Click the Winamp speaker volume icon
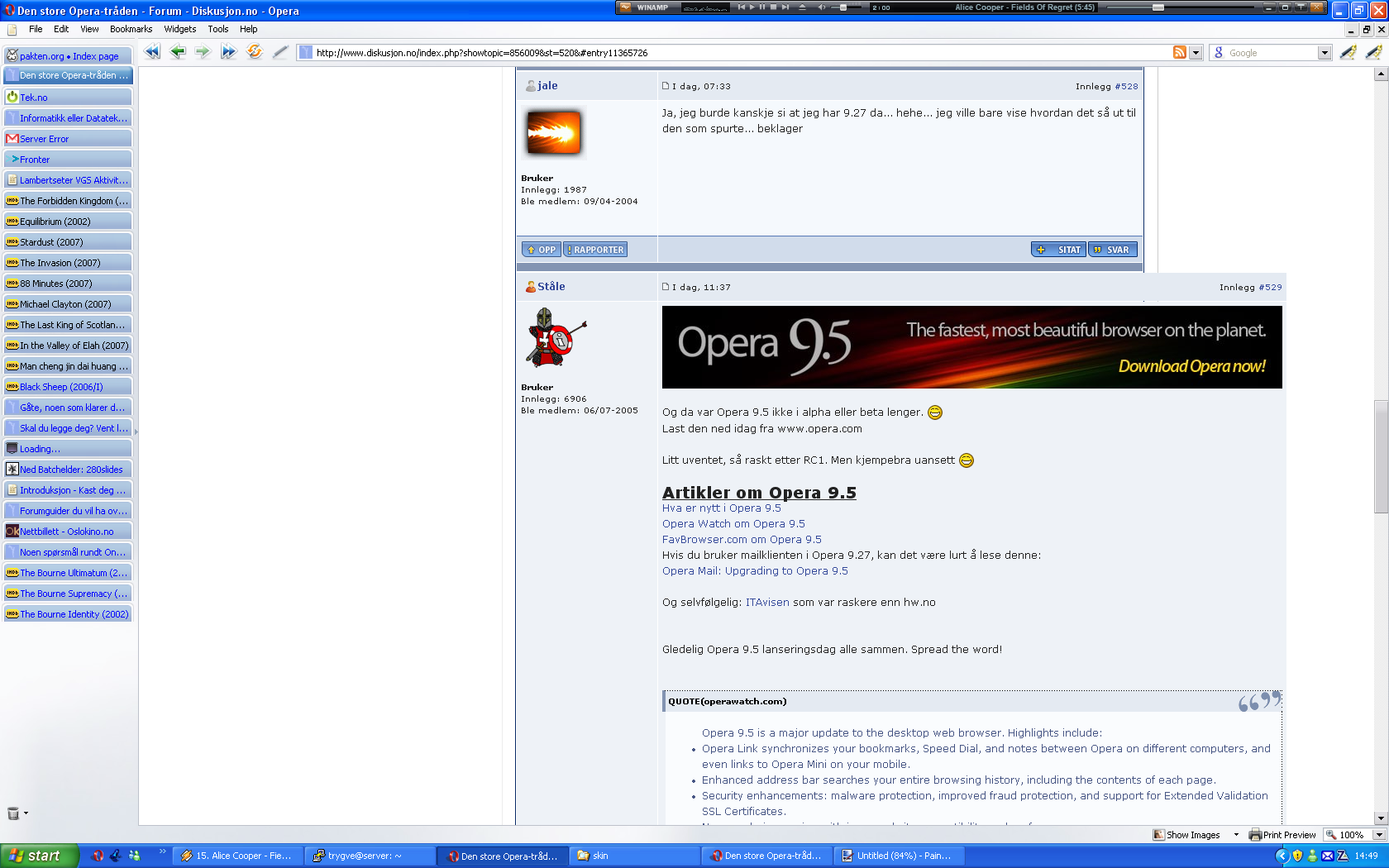 (x=822, y=7)
